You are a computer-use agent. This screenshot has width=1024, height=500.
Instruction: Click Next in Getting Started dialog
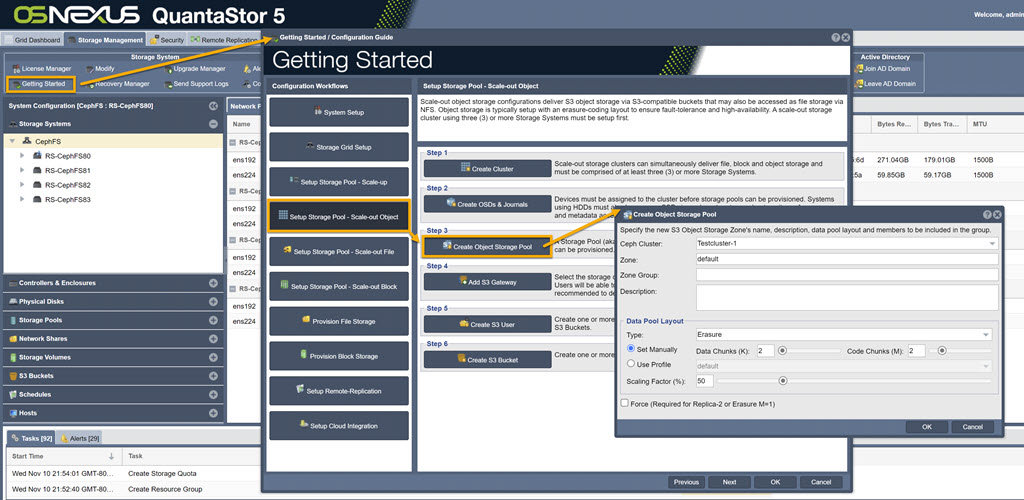pyautogui.click(x=729, y=482)
